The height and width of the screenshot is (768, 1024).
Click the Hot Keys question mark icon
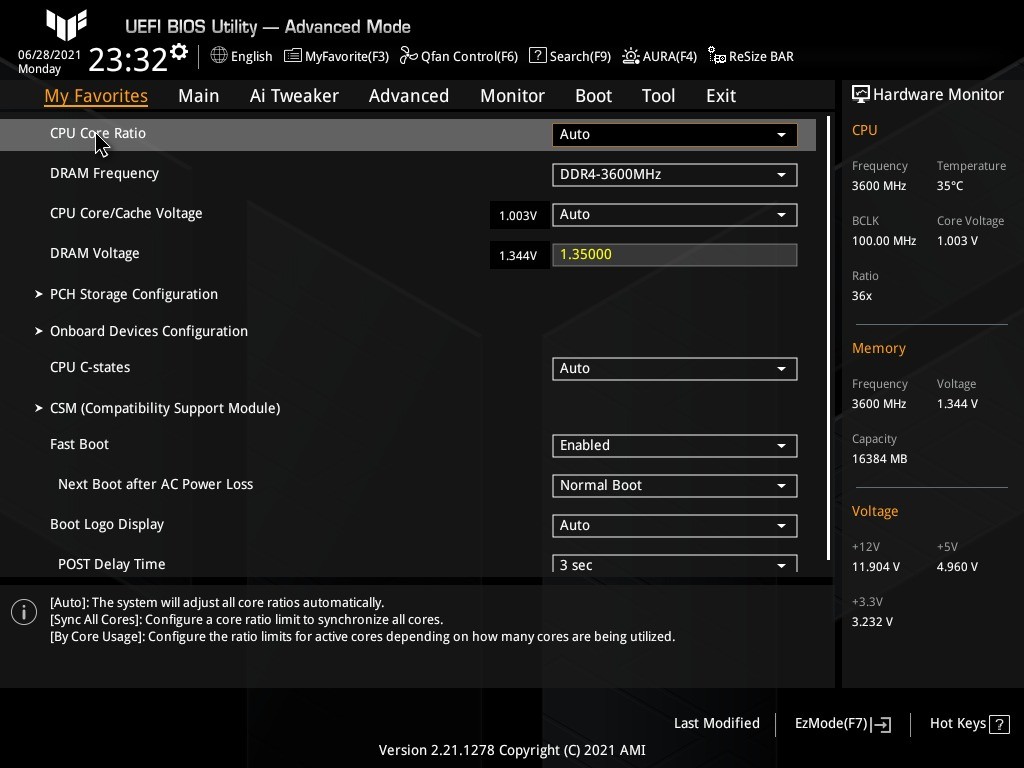click(999, 724)
